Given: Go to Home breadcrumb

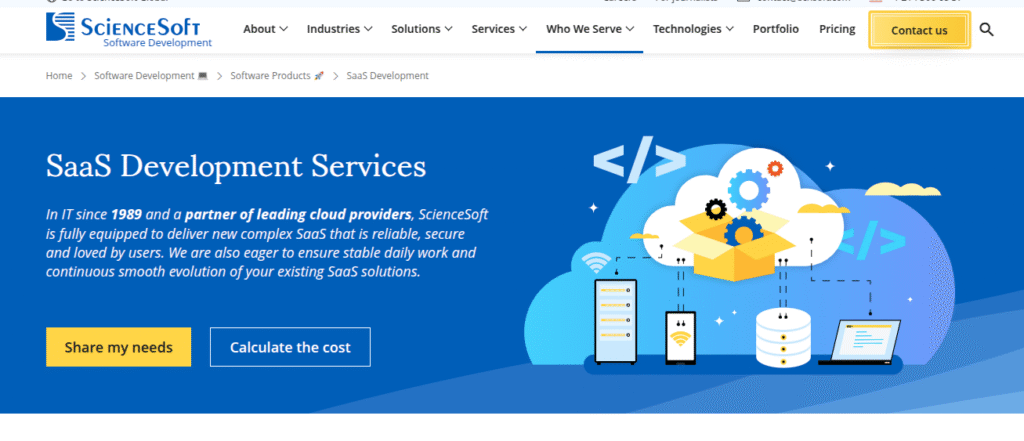Looking at the screenshot, I should 59,76.
